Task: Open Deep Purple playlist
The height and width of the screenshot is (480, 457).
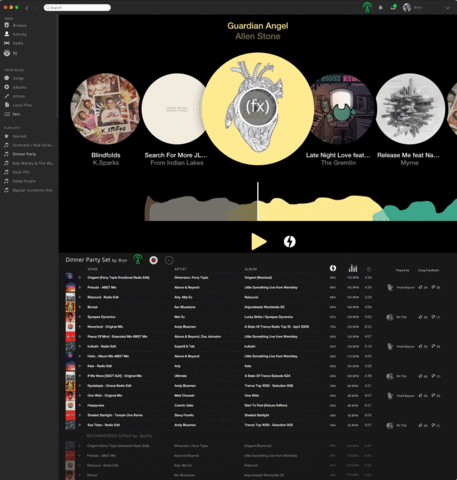Action: pyautogui.click(x=24, y=181)
